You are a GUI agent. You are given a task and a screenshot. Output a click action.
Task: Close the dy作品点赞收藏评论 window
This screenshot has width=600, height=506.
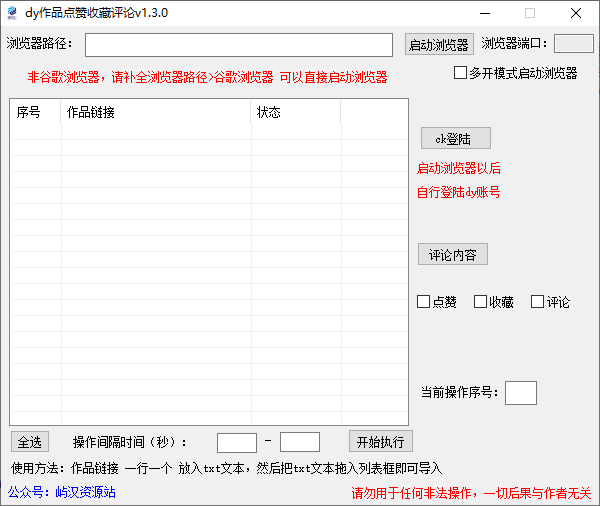576,13
